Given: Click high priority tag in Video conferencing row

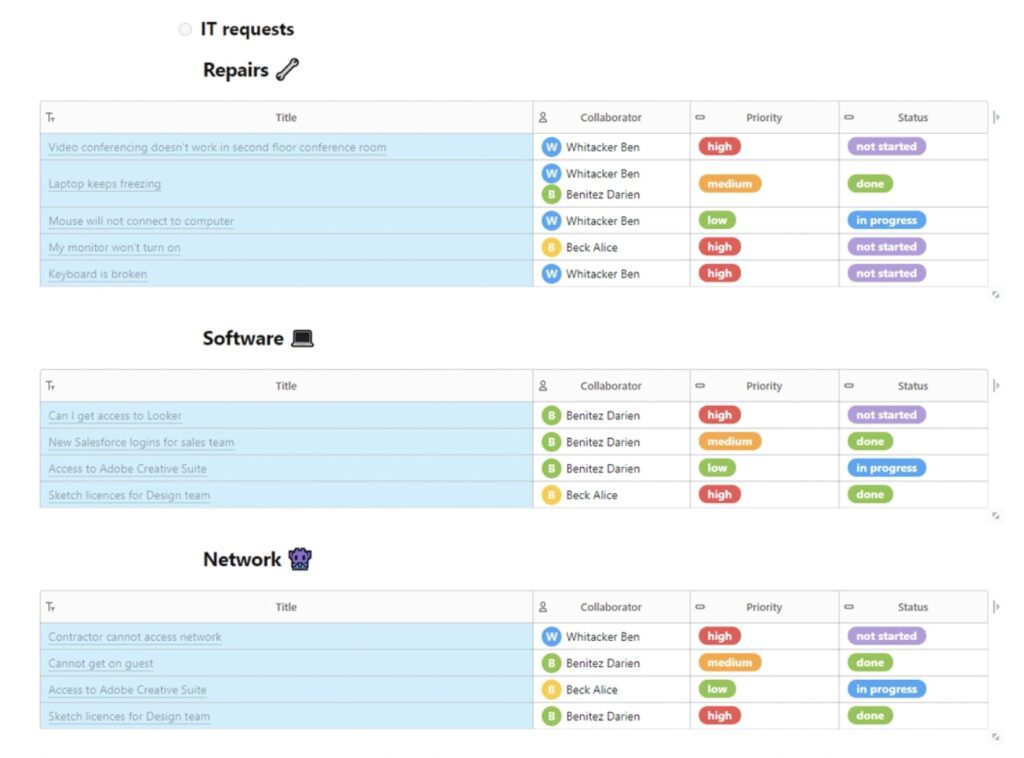Looking at the screenshot, I should click(720, 147).
